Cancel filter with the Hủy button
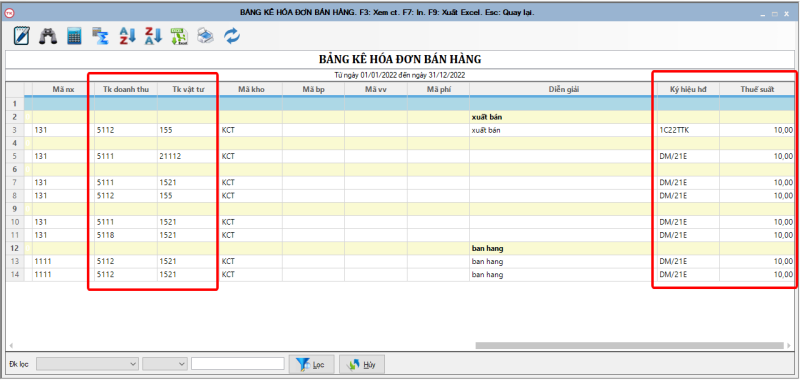This screenshot has width=800, height=381. (x=362, y=365)
